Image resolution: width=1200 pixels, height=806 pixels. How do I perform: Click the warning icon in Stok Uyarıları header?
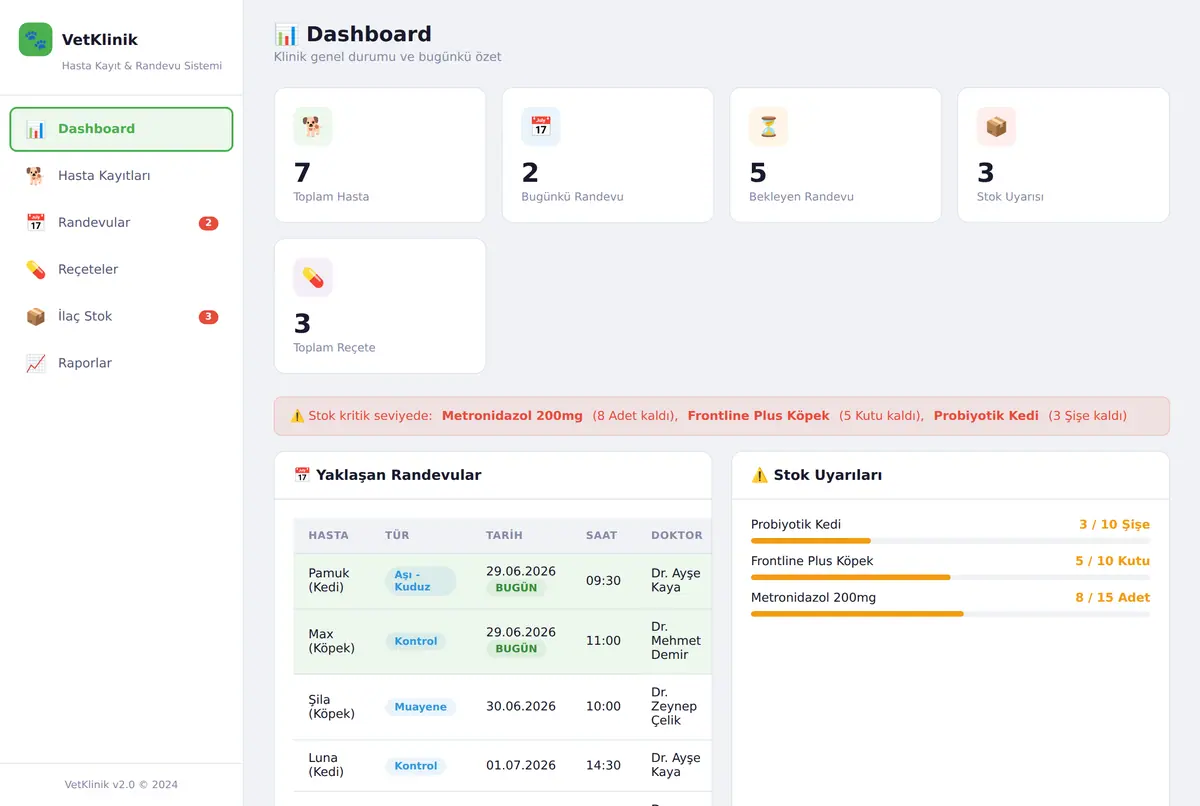pyautogui.click(x=760, y=475)
